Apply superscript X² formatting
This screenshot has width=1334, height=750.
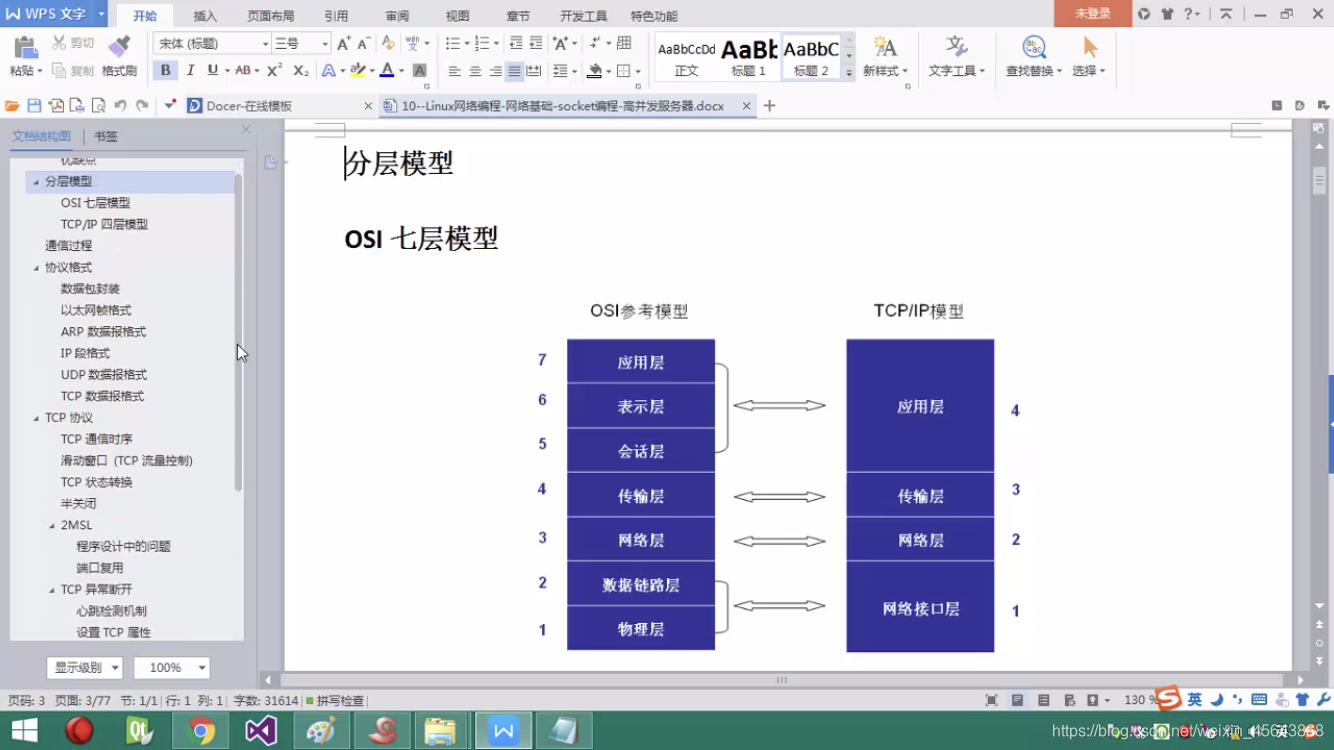click(274, 70)
